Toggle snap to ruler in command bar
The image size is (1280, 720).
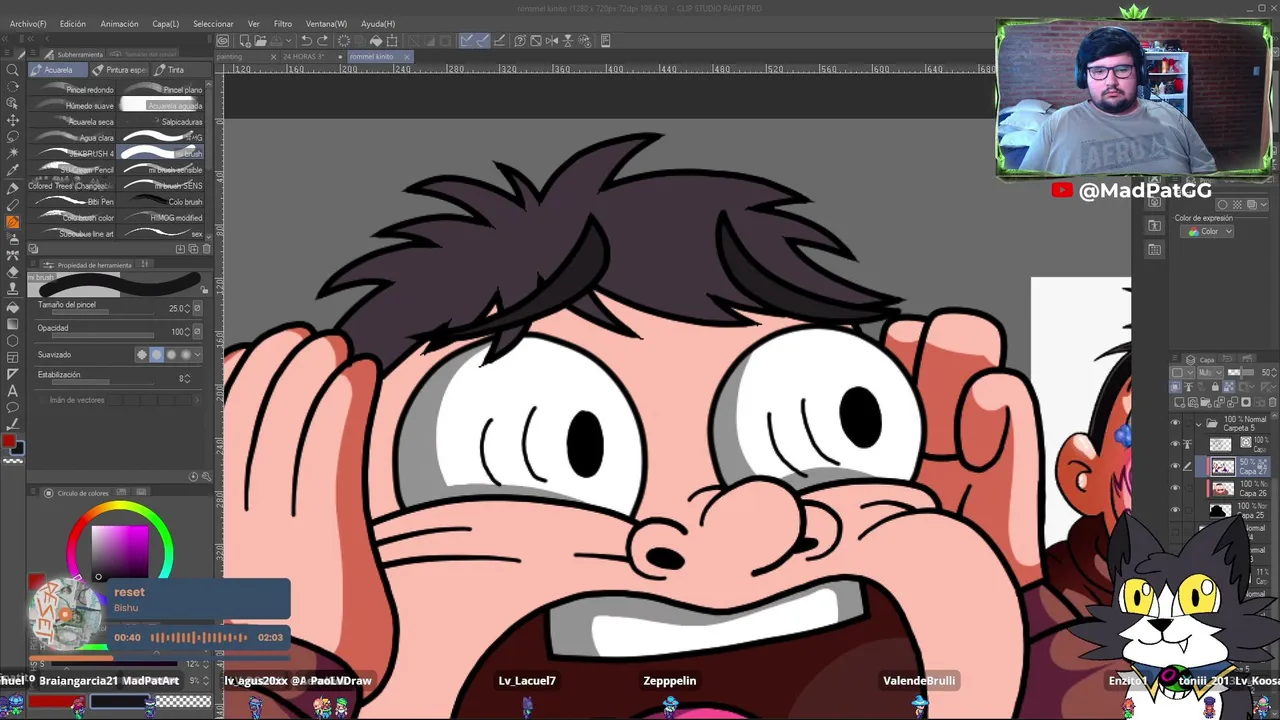pos(467,41)
